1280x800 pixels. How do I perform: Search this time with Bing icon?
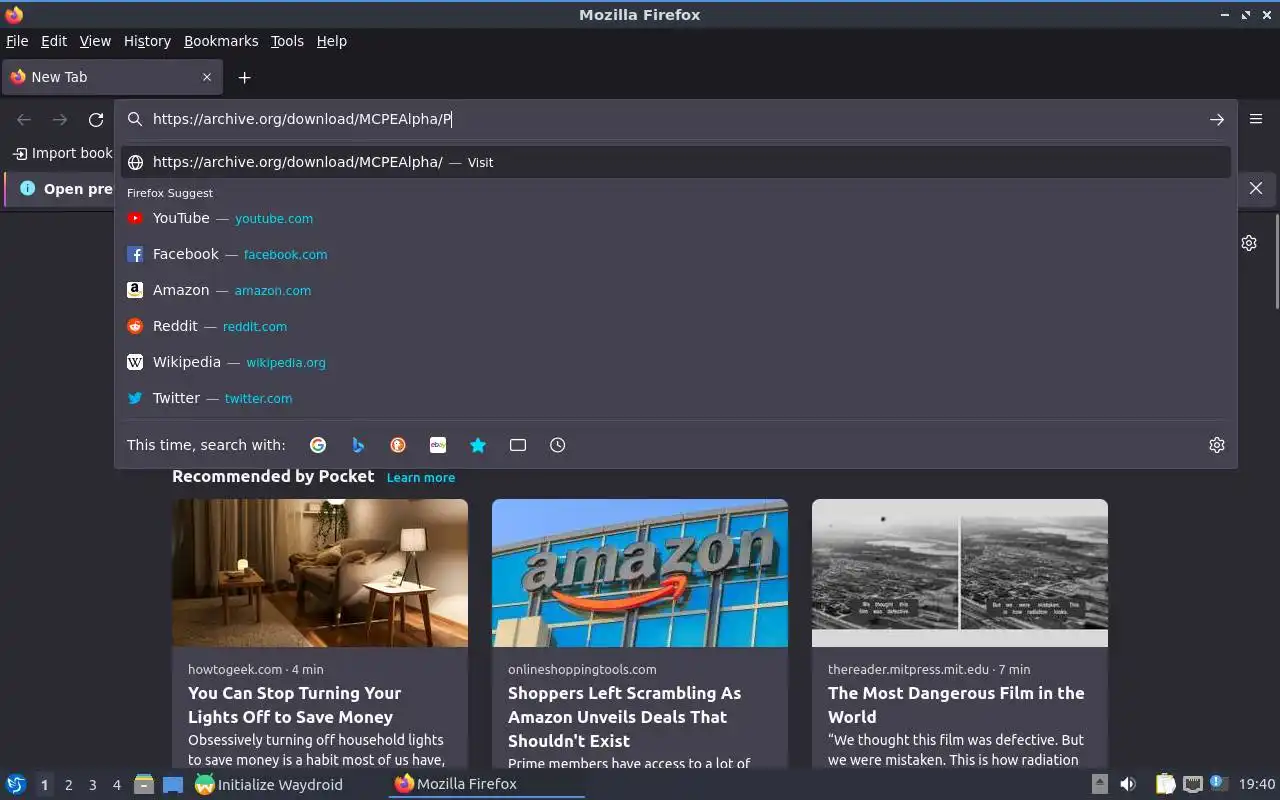pos(358,445)
